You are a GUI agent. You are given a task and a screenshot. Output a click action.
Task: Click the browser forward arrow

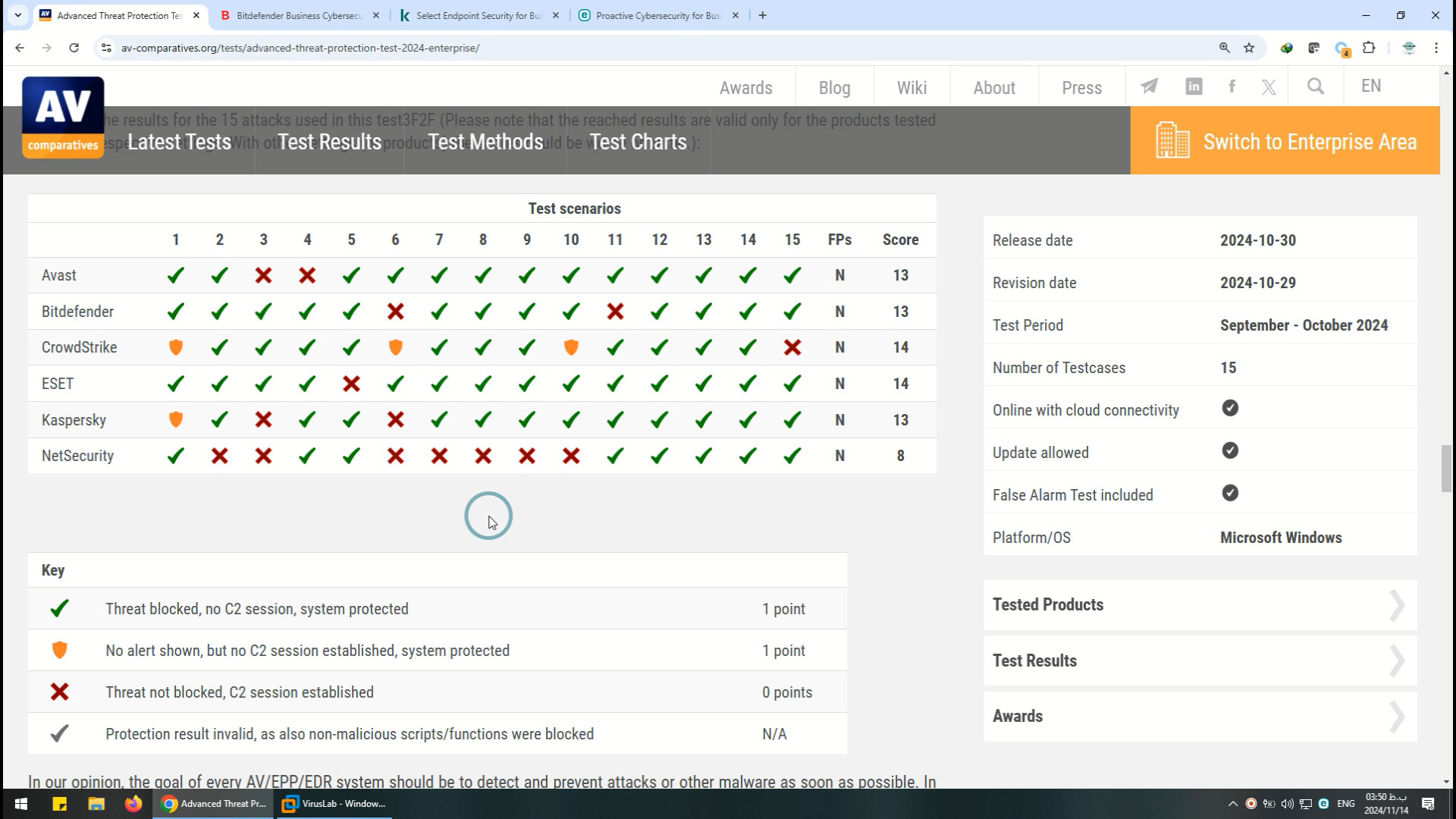[47, 48]
